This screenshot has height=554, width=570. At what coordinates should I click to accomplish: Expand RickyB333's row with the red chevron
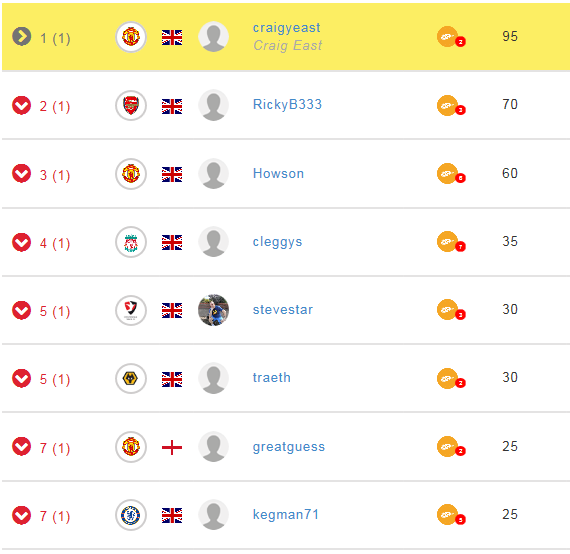pyautogui.click(x=21, y=105)
